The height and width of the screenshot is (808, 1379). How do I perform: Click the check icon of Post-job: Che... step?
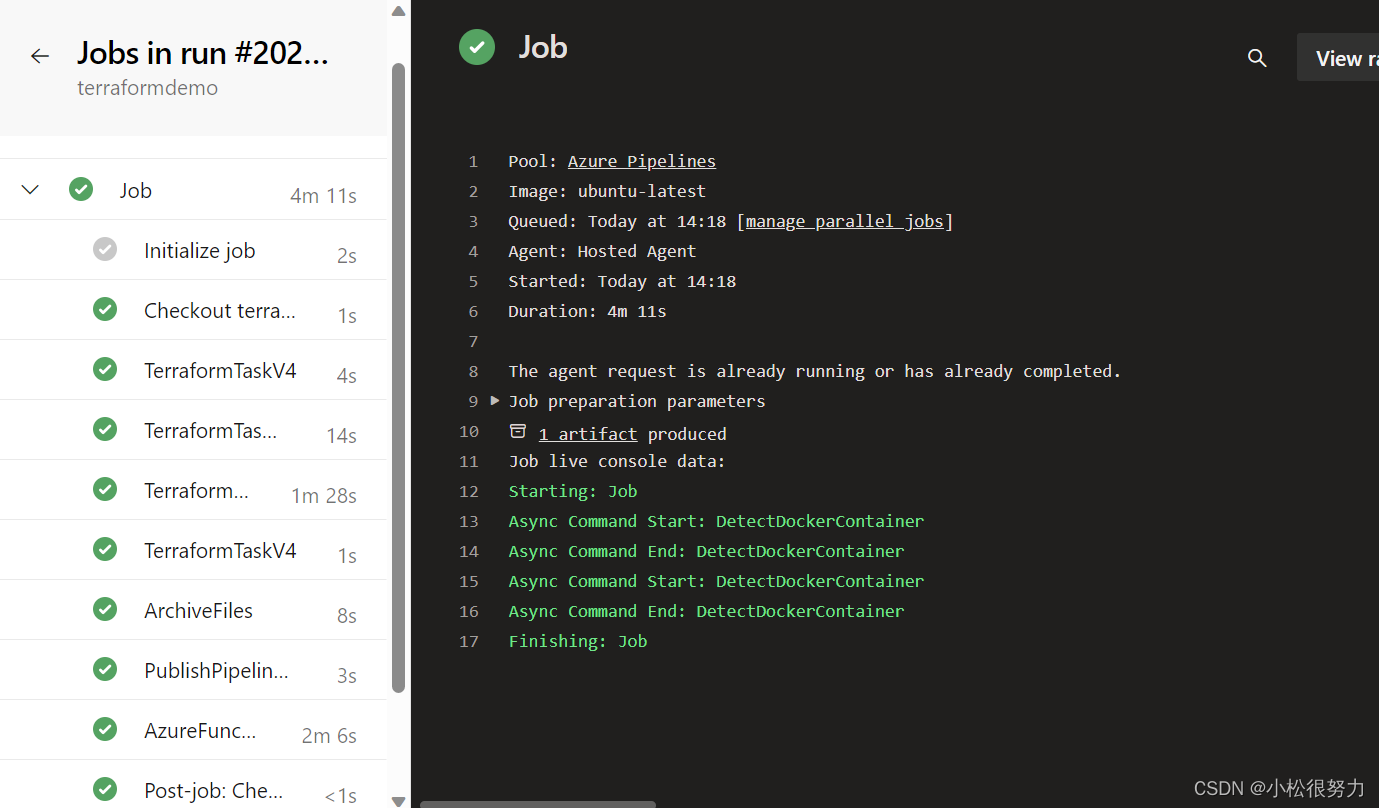[x=105, y=789]
